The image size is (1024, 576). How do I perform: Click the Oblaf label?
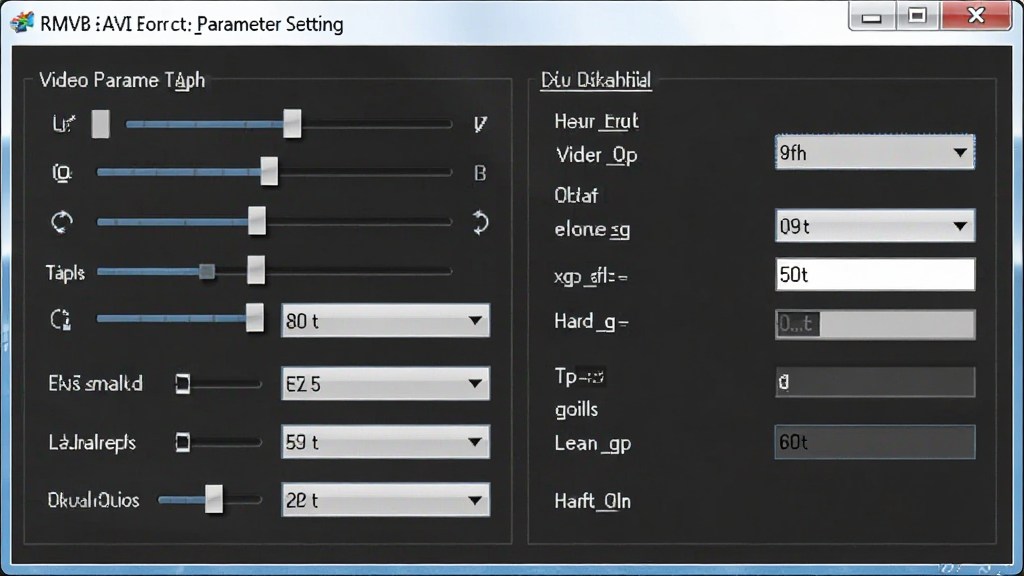point(576,195)
